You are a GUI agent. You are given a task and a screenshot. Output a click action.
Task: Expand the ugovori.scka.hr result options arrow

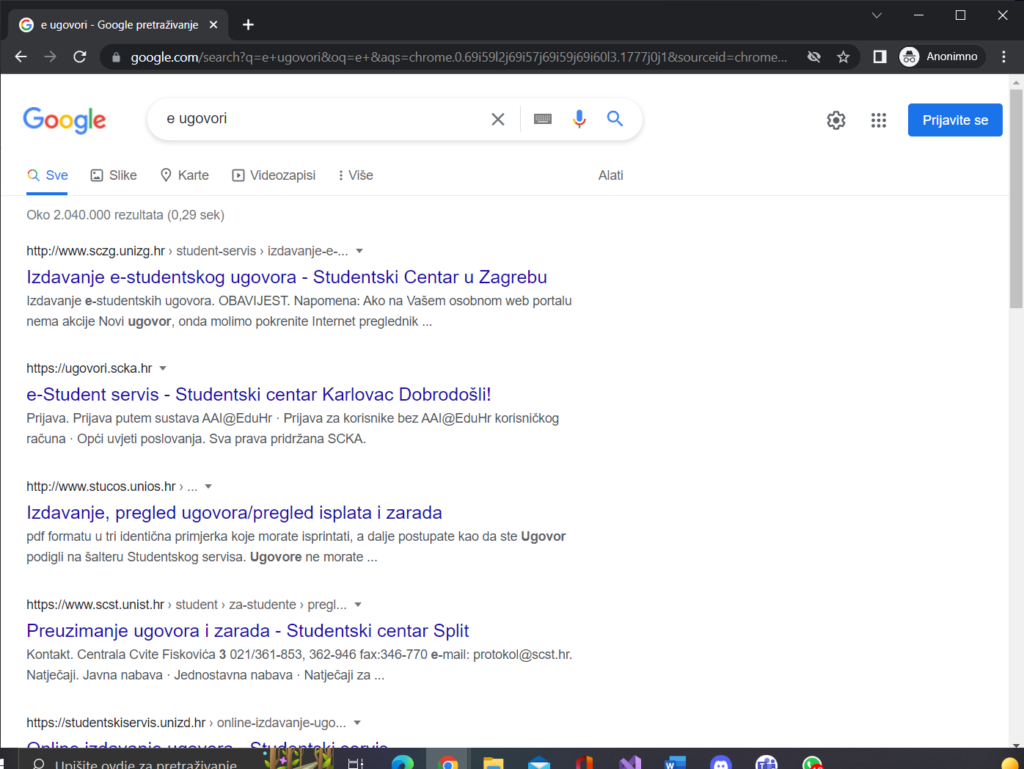(163, 369)
